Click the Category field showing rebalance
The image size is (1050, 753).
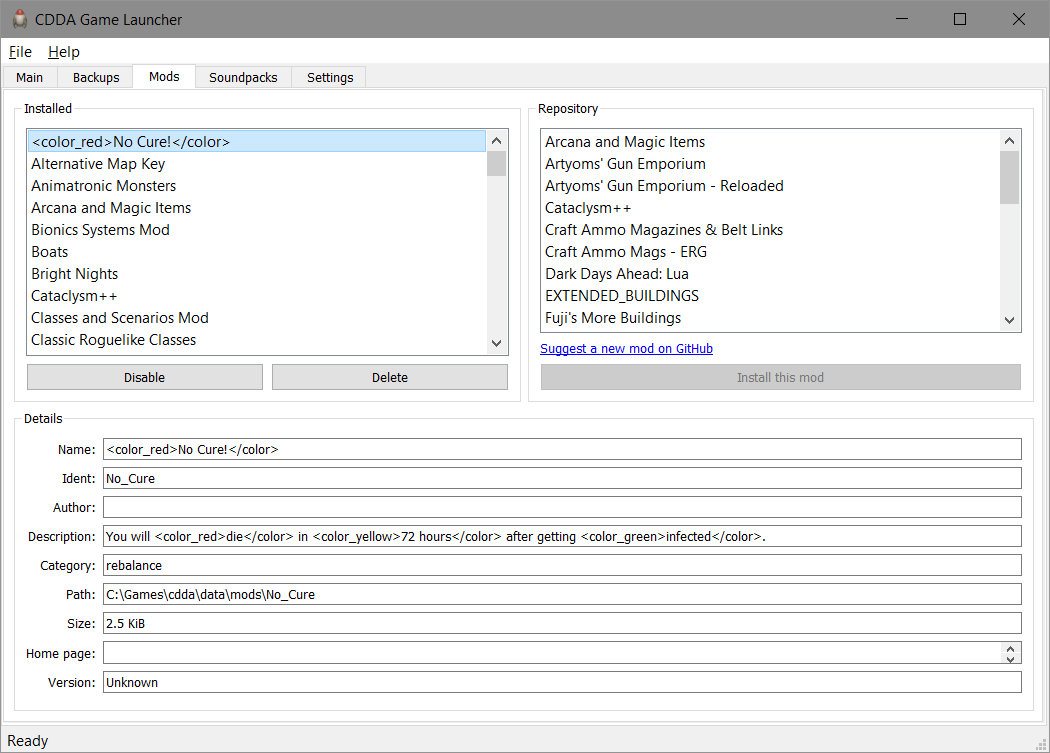[562, 565]
